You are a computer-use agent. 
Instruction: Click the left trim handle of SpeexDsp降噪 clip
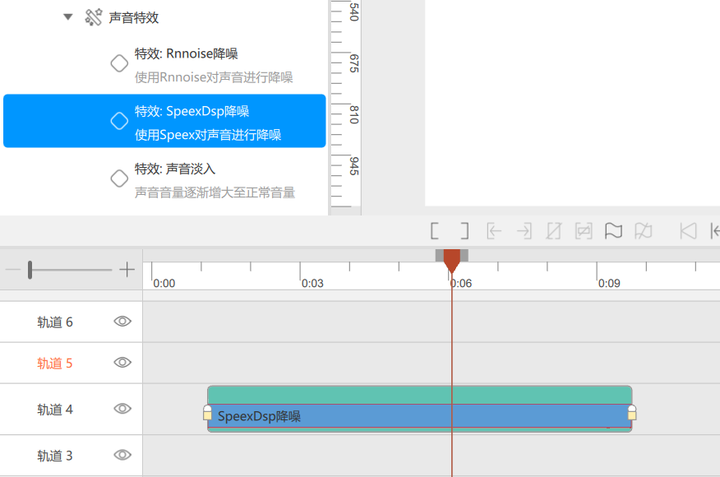(x=208, y=413)
